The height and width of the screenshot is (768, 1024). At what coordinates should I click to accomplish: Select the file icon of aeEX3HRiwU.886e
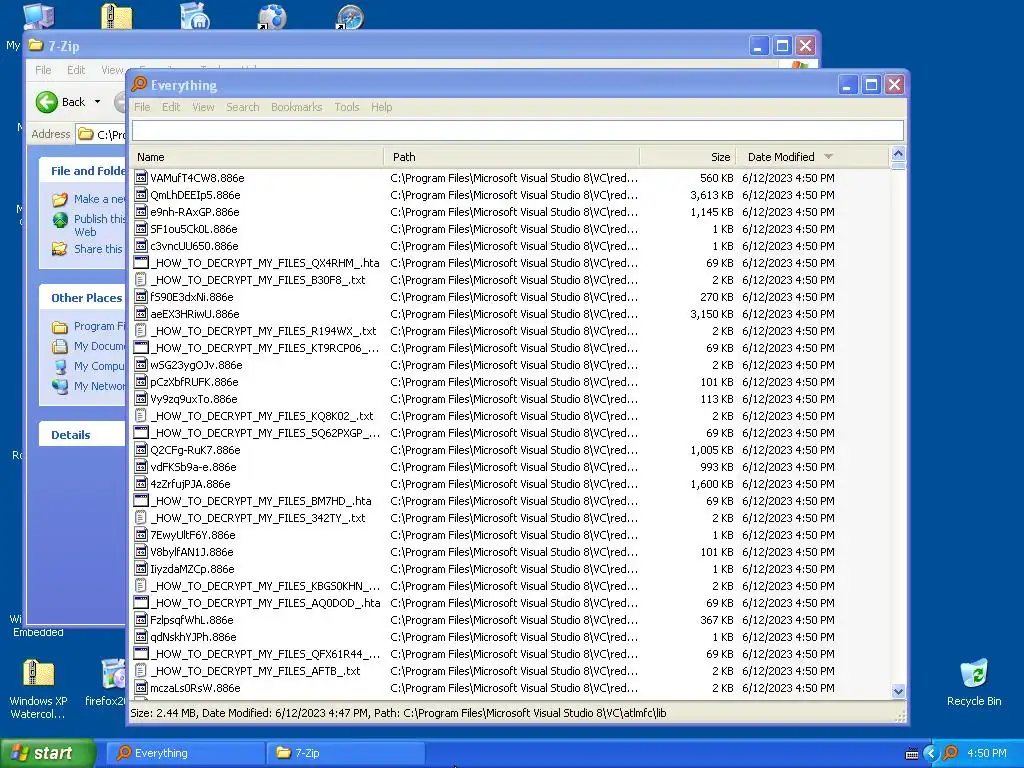(x=140, y=313)
